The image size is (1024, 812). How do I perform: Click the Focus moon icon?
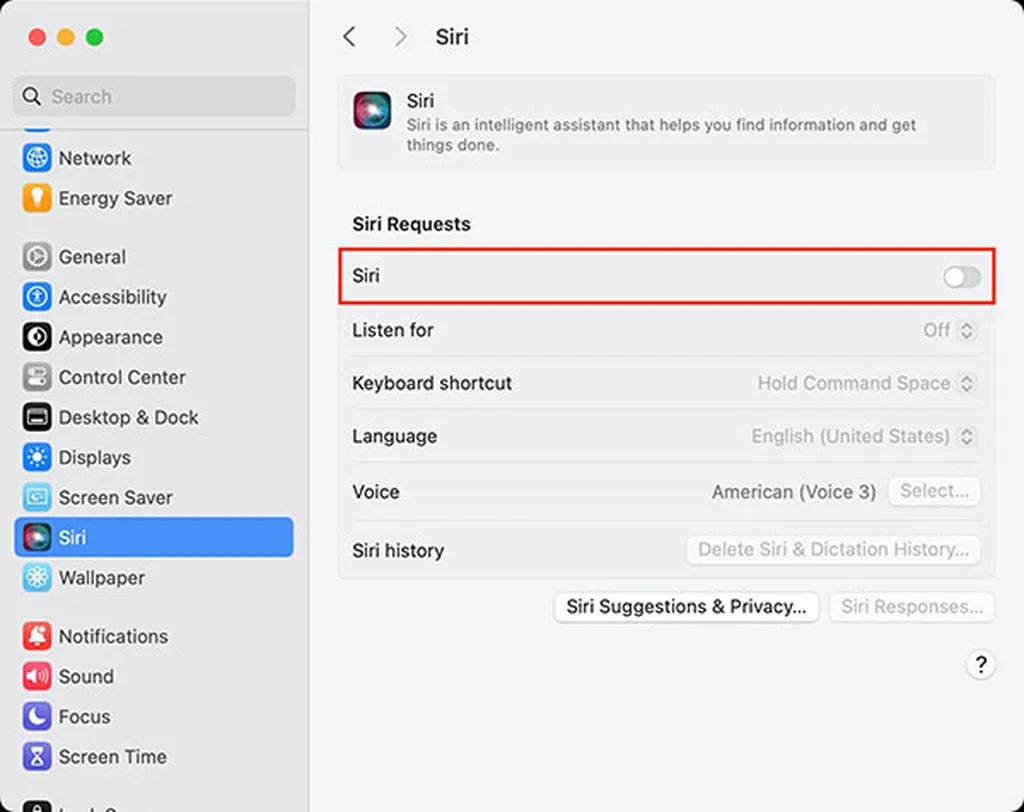[37, 716]
